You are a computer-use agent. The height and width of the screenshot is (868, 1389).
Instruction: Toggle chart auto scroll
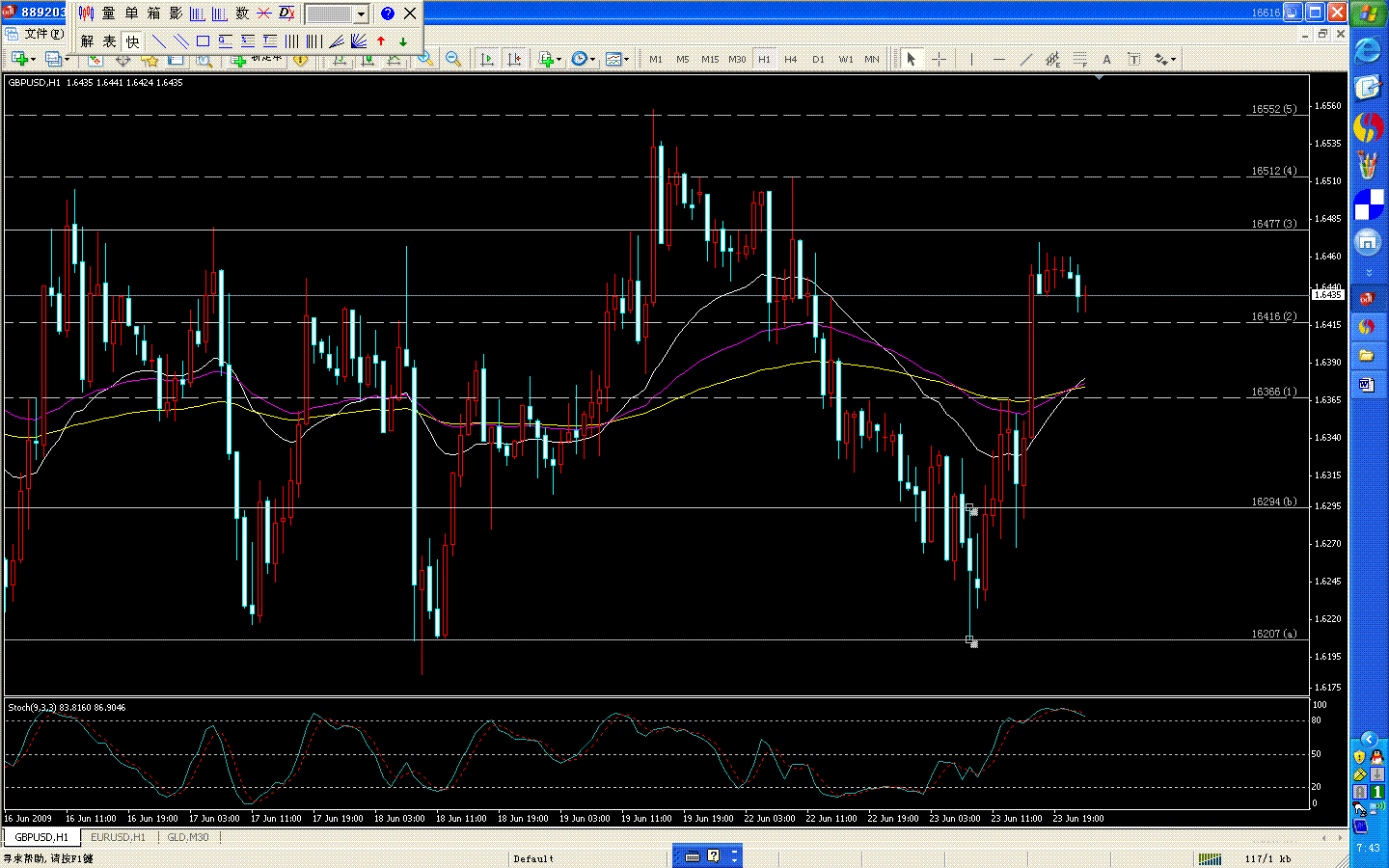[487, 59]
